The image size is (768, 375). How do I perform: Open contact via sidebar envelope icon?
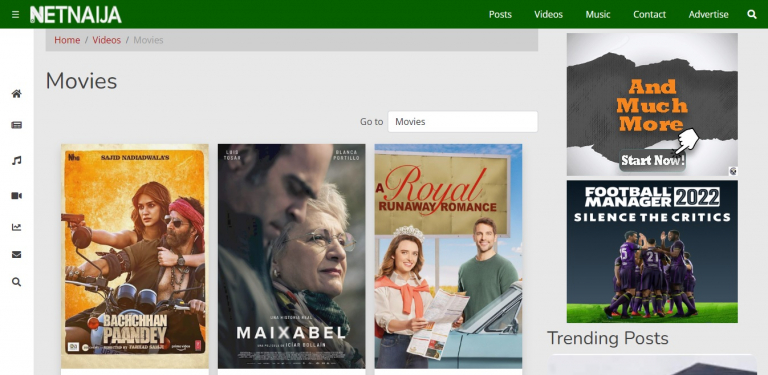click(17, 255)
